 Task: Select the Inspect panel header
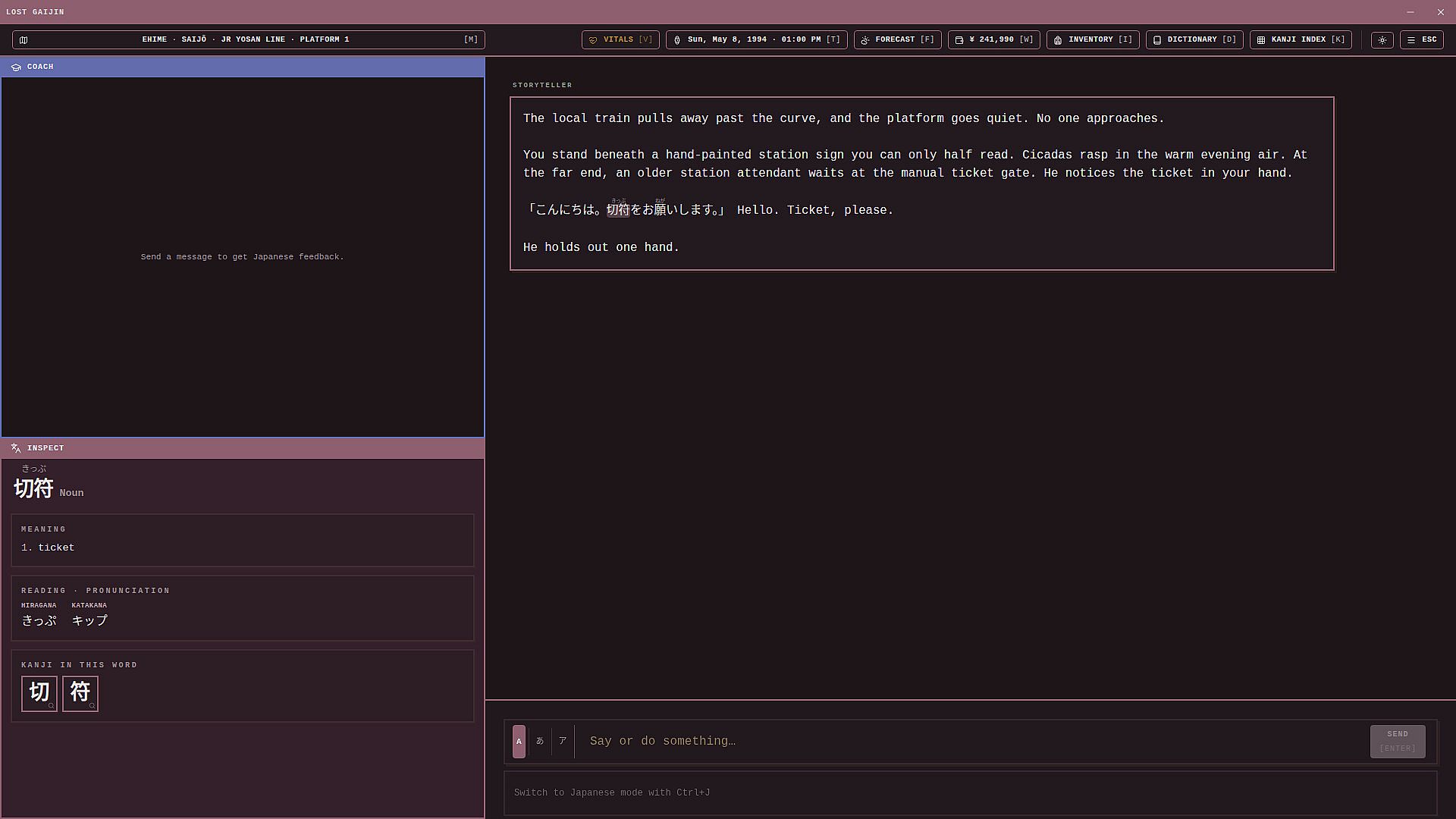tap(243, 448)
